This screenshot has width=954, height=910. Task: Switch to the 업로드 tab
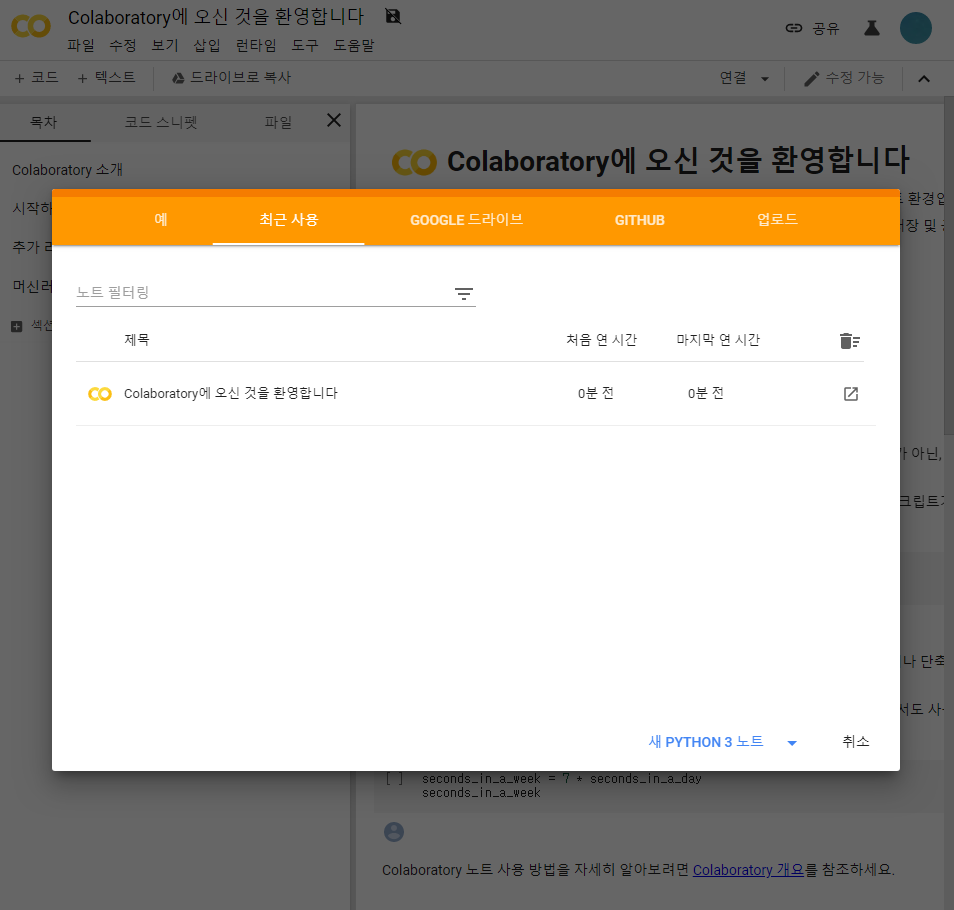[x=778, y=220]
